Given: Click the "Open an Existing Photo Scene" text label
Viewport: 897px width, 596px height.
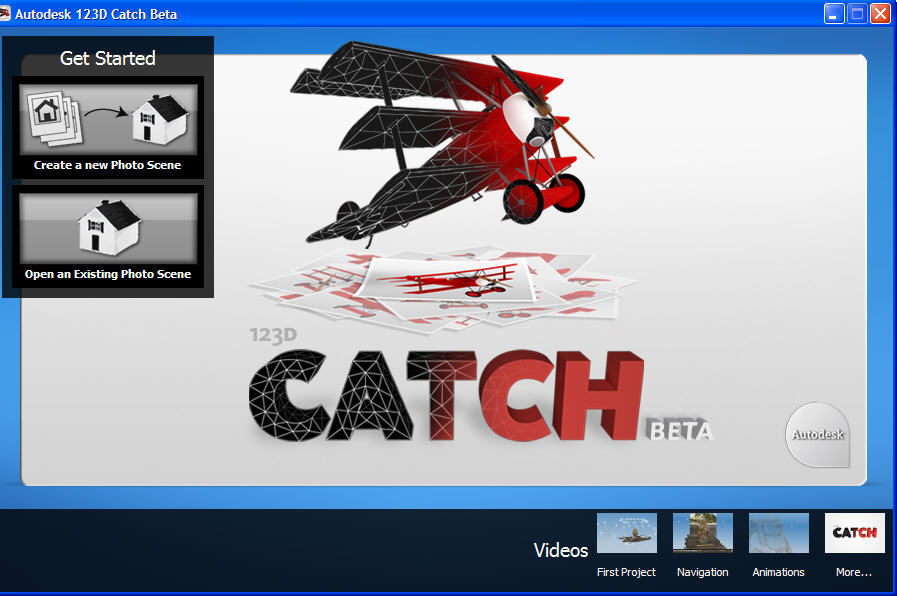Looking at the screenshot, I should [x=108, y=274].
